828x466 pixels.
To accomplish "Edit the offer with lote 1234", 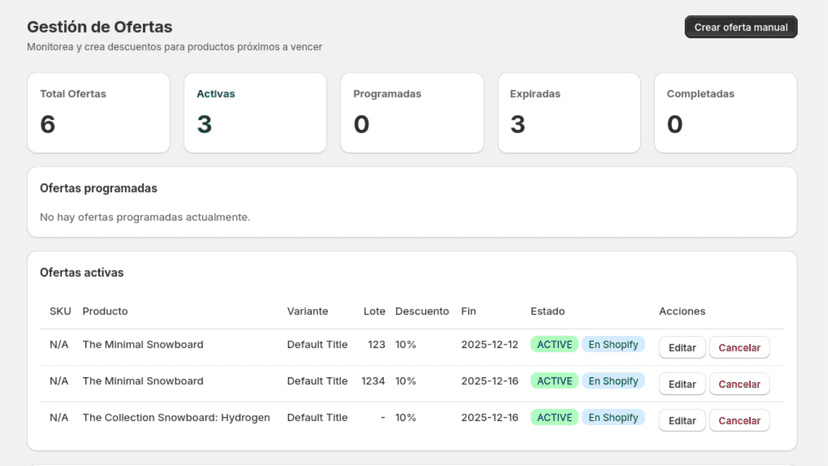I will click(682, 384).
